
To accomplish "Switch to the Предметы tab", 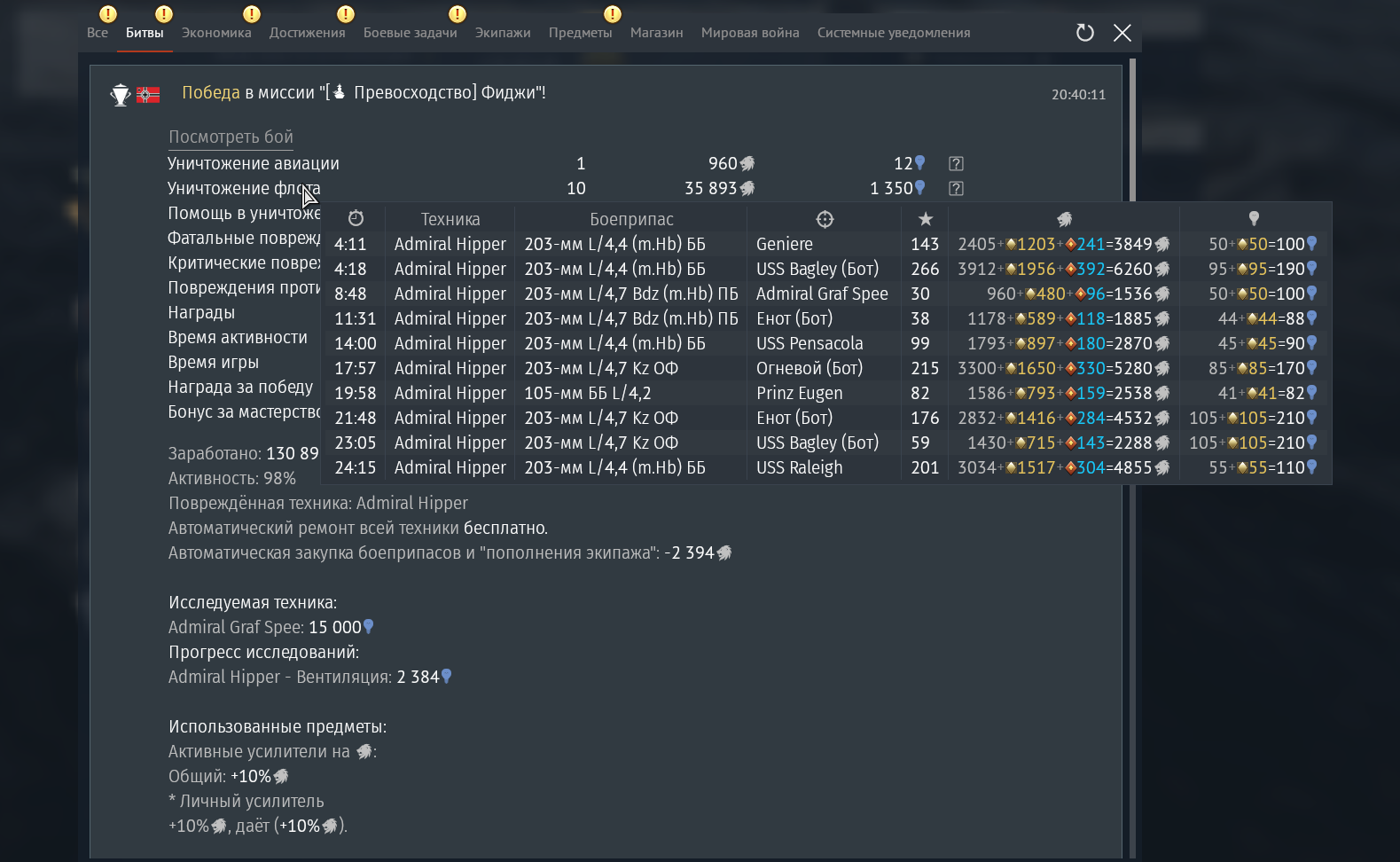I will 580,33.
